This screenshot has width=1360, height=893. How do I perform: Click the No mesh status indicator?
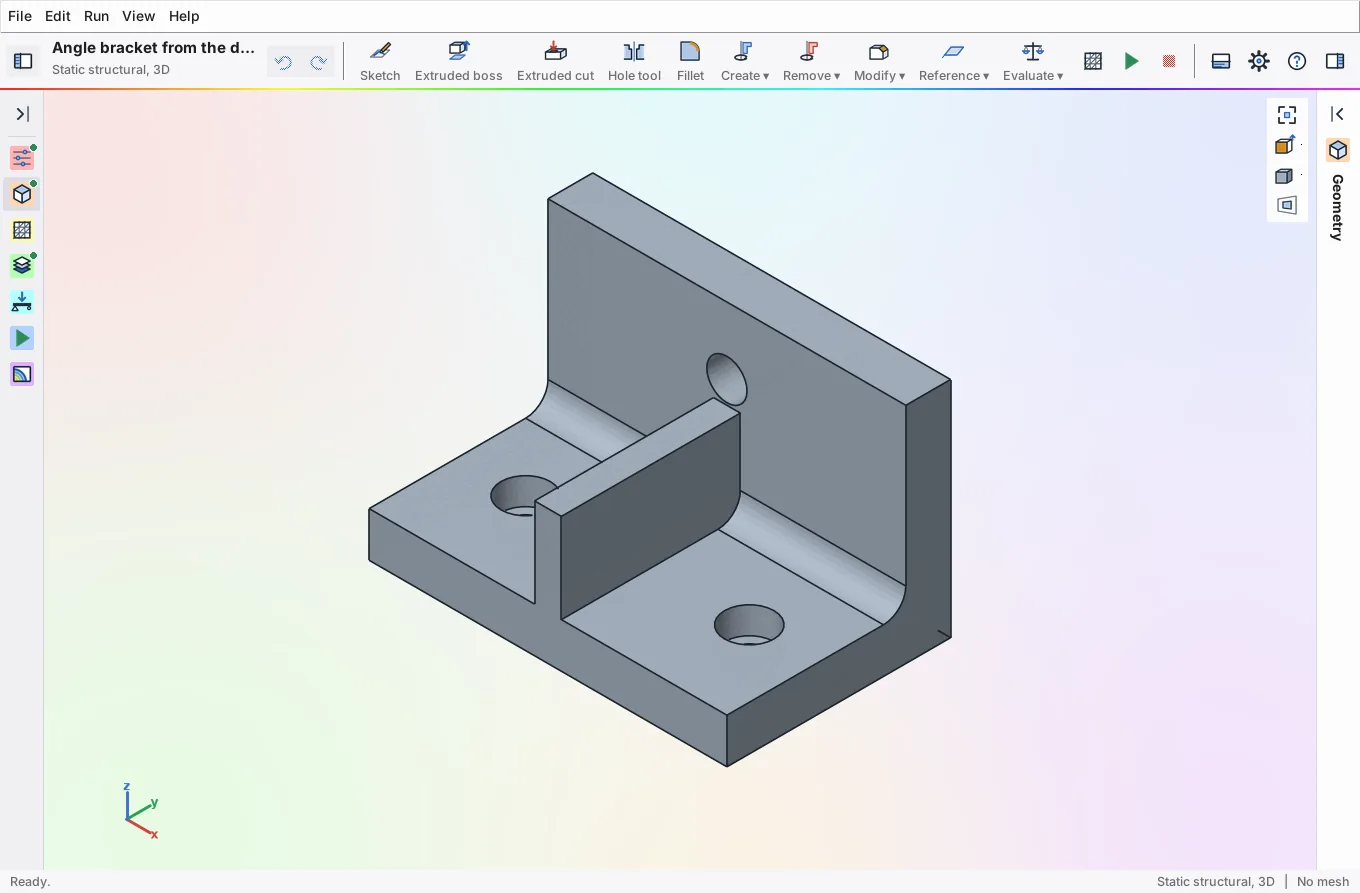1323,881
